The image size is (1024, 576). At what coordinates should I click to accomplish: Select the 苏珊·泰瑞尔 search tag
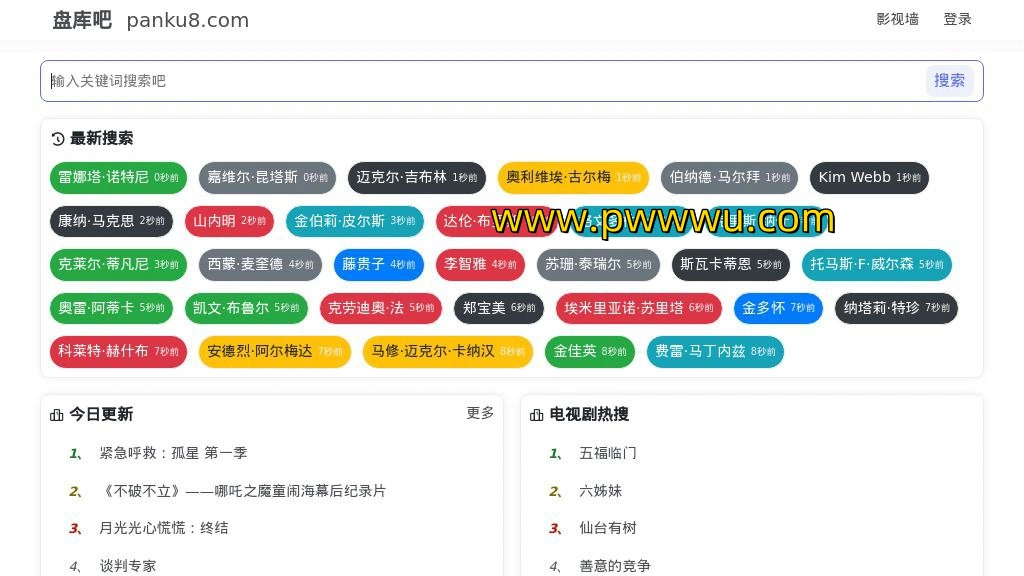click(598, 264)
